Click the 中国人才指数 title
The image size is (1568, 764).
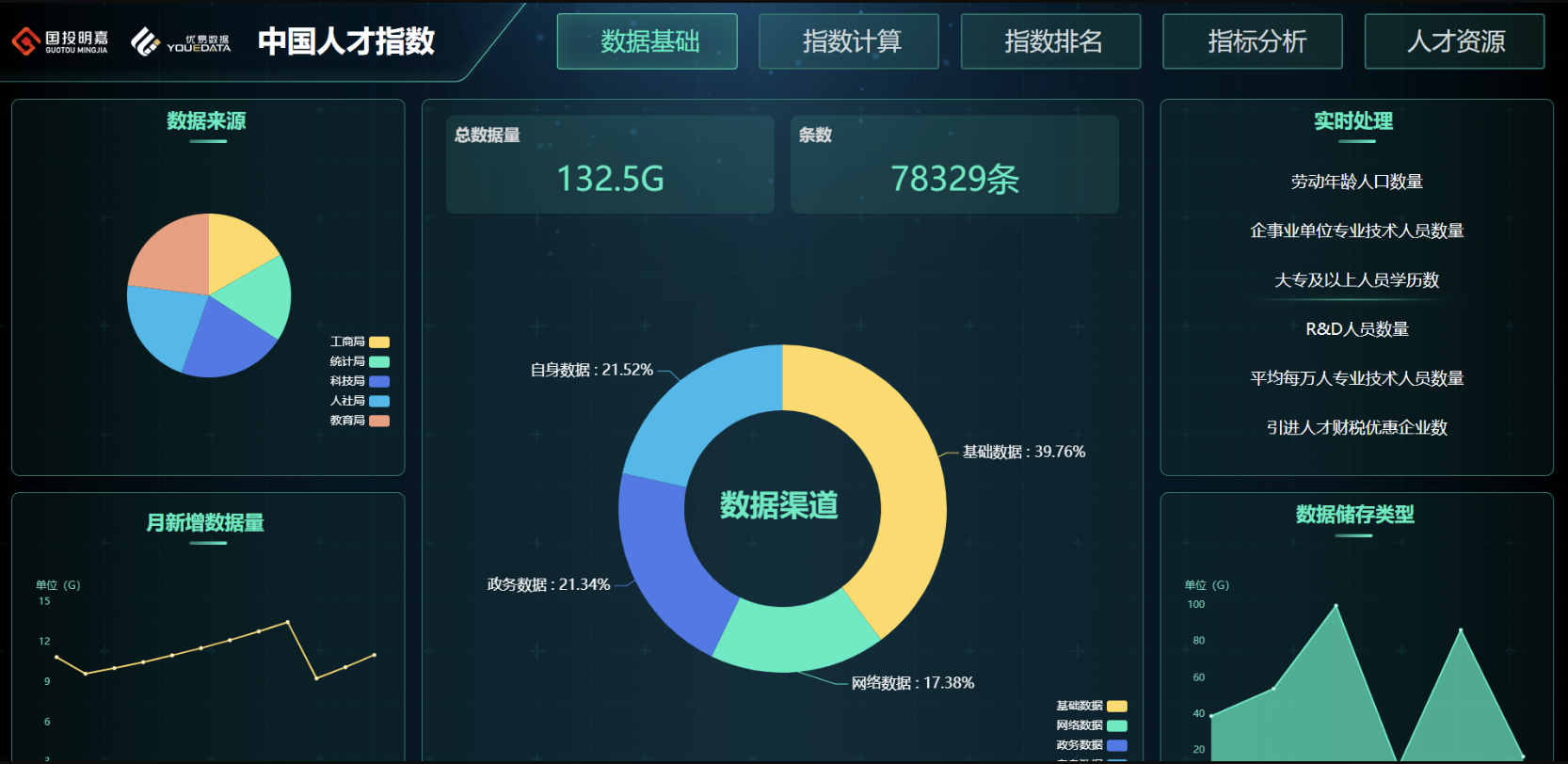tap(346, 41)
